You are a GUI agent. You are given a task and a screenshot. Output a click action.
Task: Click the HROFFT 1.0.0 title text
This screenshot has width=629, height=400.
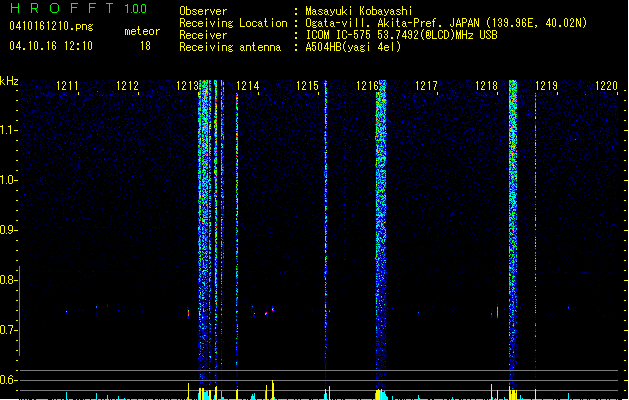point(79,8)
